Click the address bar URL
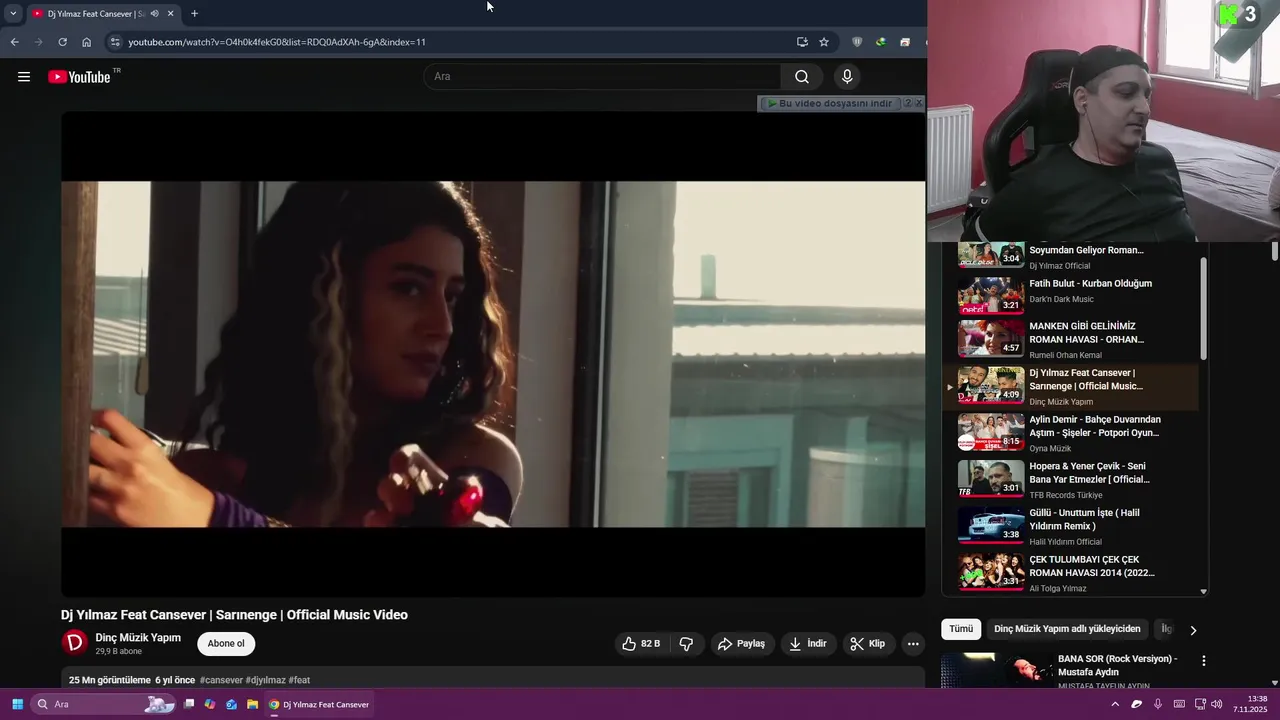 point(277,42)
